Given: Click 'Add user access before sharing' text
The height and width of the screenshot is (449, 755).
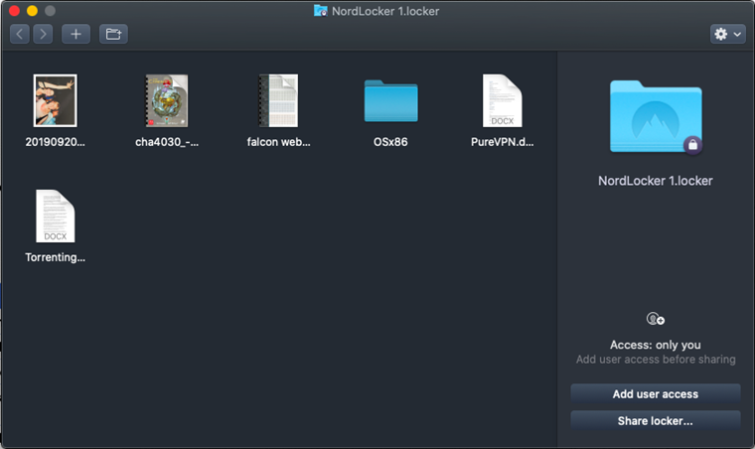Looking at the screenshot, I should pos(655,359).
